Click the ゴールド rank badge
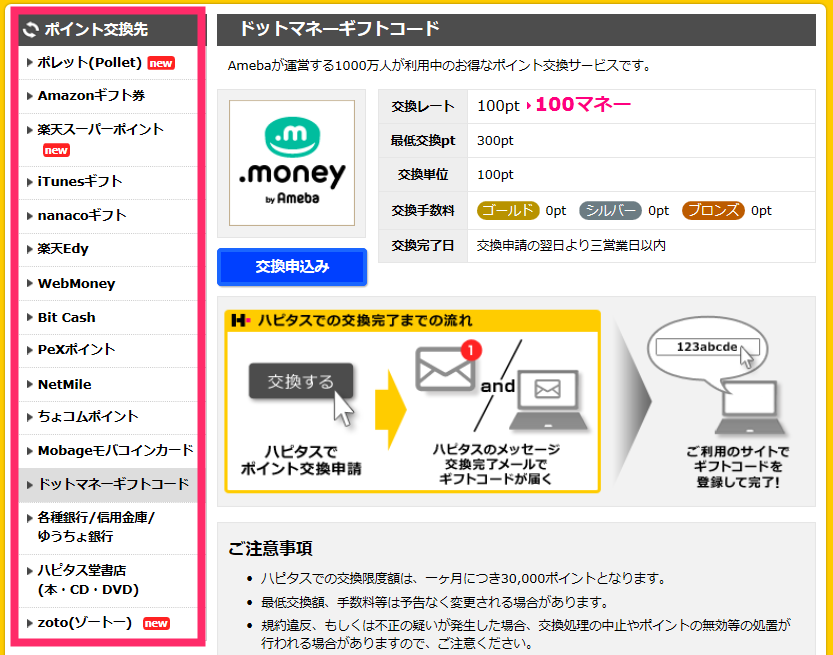The image size is (833, 655). pyautogui.click(x=508, y=211)
